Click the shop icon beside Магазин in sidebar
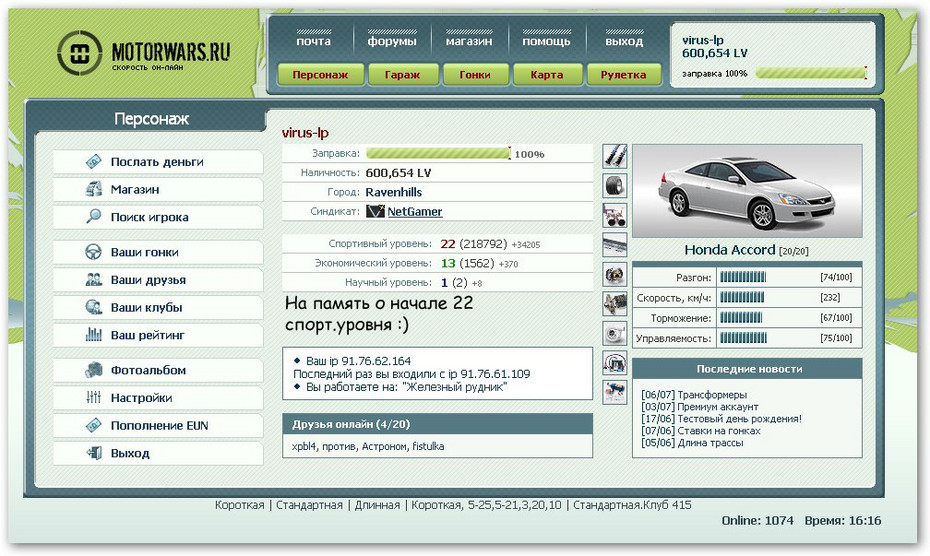Image resolution: width=930 pixels, height=556 pixels. 94,189
